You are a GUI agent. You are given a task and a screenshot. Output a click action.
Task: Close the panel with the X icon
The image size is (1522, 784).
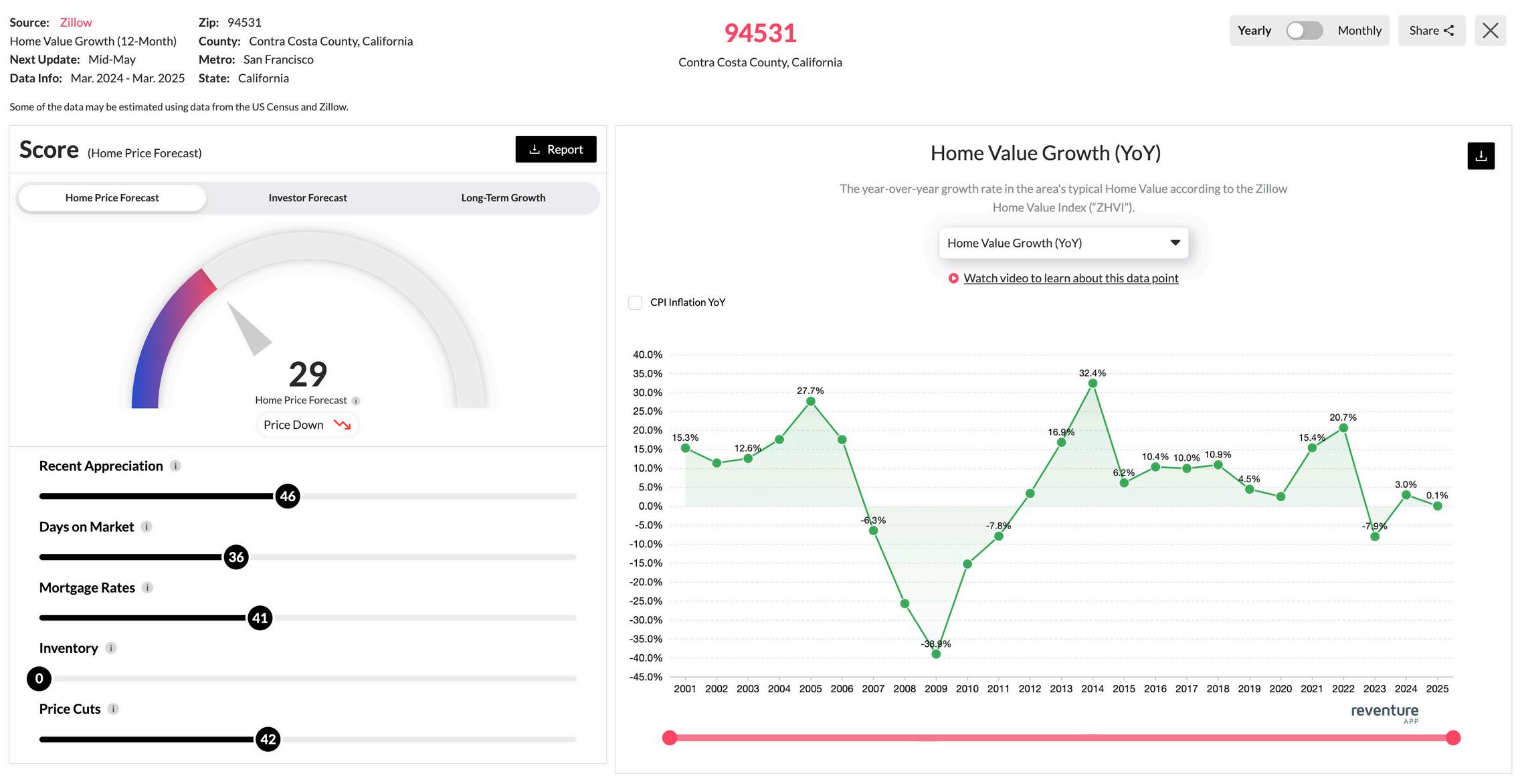1490,31
